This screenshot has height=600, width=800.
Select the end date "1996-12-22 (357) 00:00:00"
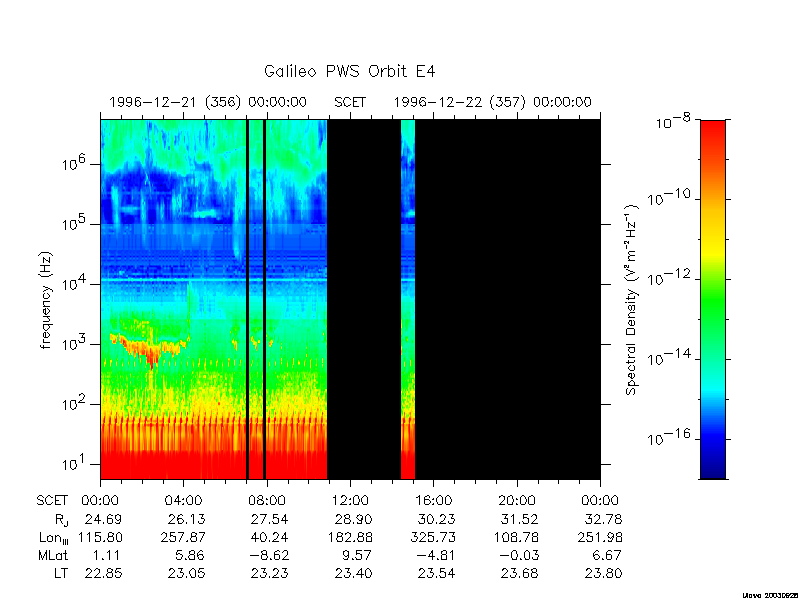tap(492, 102)
